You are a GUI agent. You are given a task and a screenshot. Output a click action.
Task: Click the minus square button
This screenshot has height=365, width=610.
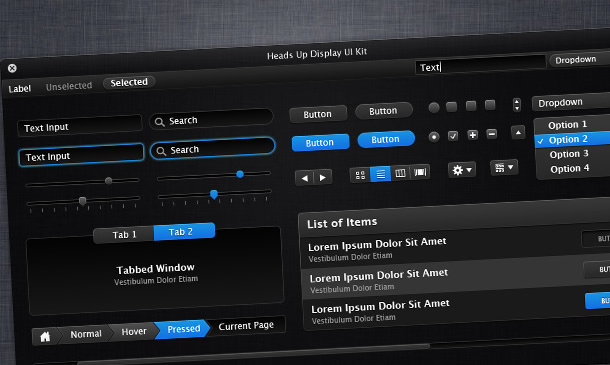(492, 134)
